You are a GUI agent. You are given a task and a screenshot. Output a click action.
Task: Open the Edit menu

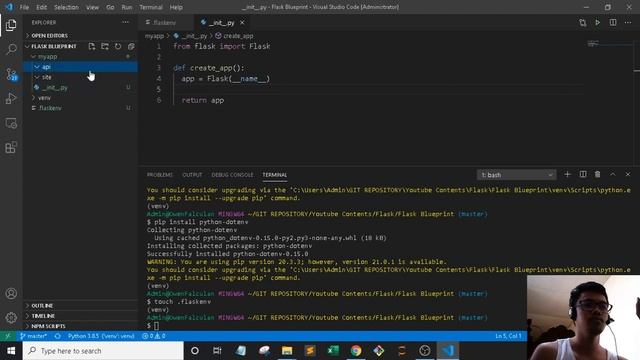[x=41, y=7]
